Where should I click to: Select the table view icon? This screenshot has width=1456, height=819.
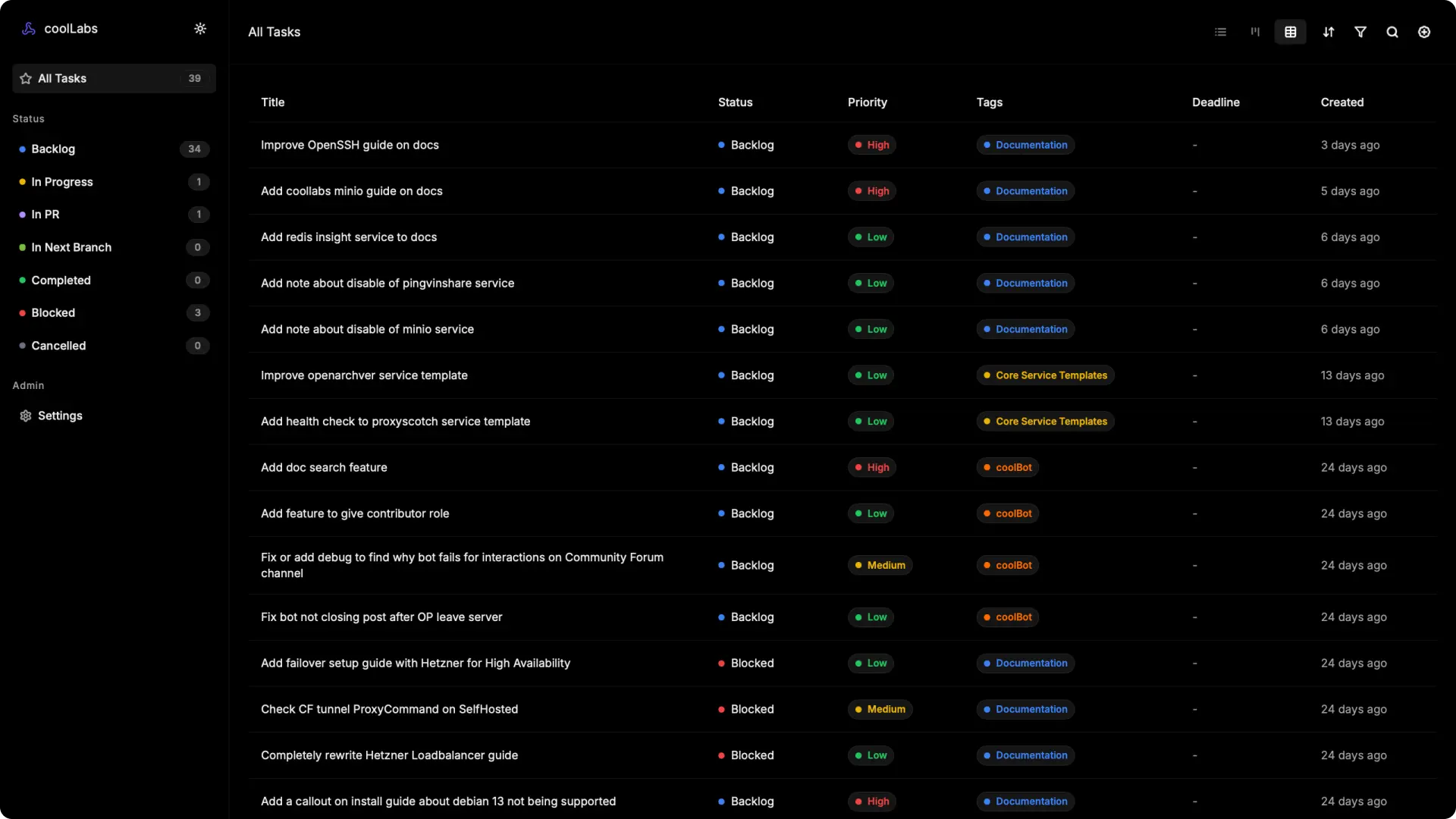[1290, 32]
